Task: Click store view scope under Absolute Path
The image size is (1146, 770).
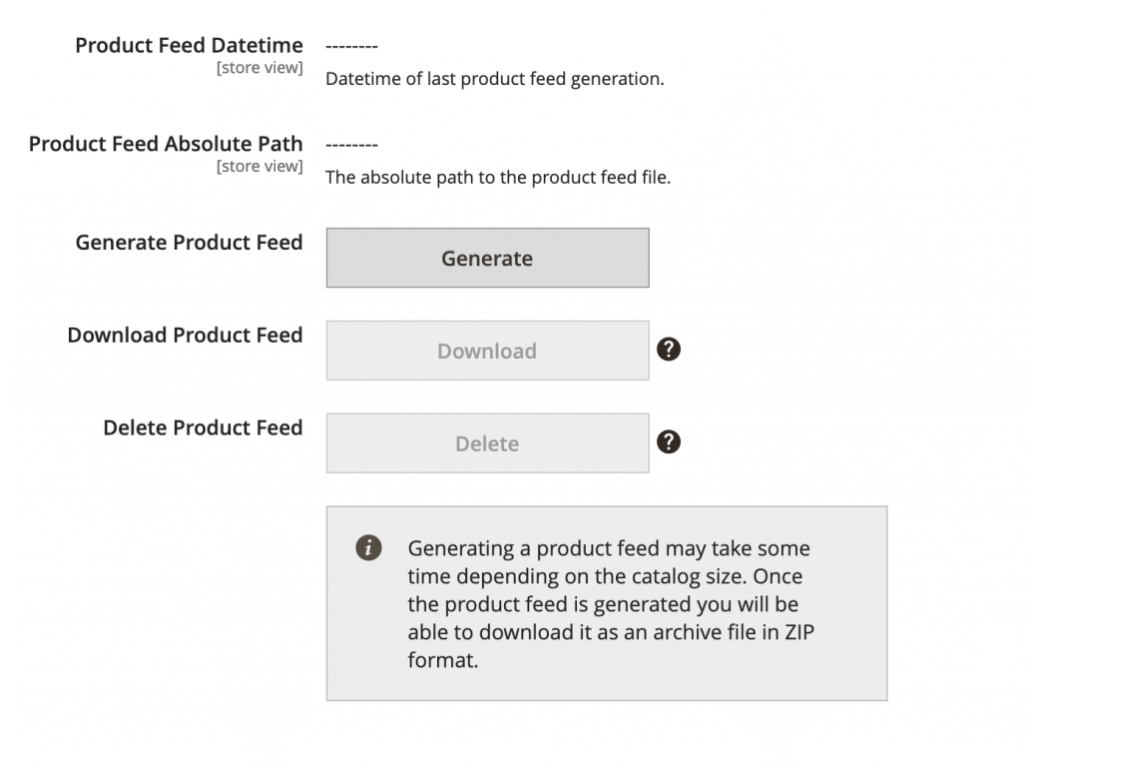Action: pyautogui.click(x=259, y=167)
